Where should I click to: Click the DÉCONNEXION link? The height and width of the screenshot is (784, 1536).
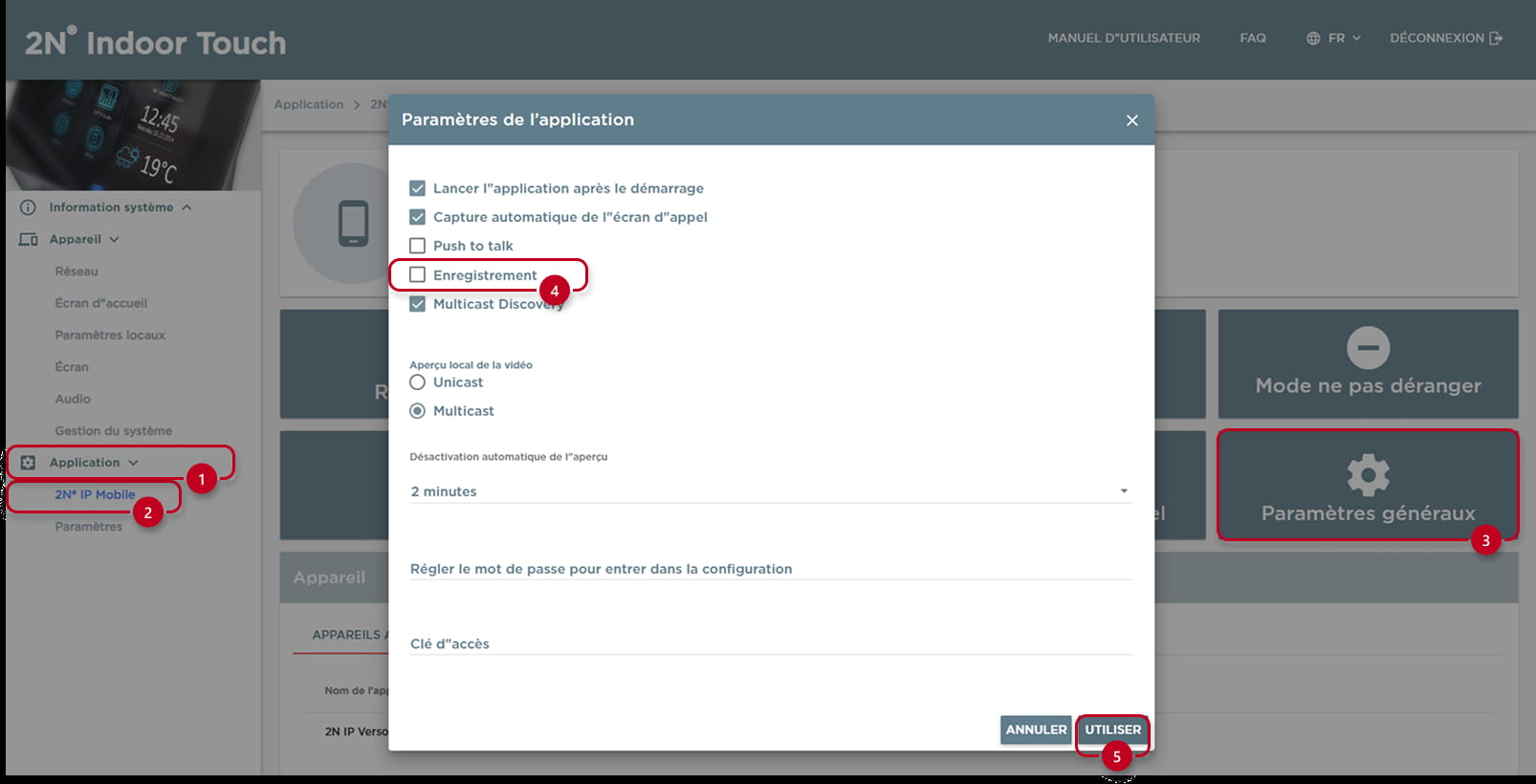[1446, 38]
